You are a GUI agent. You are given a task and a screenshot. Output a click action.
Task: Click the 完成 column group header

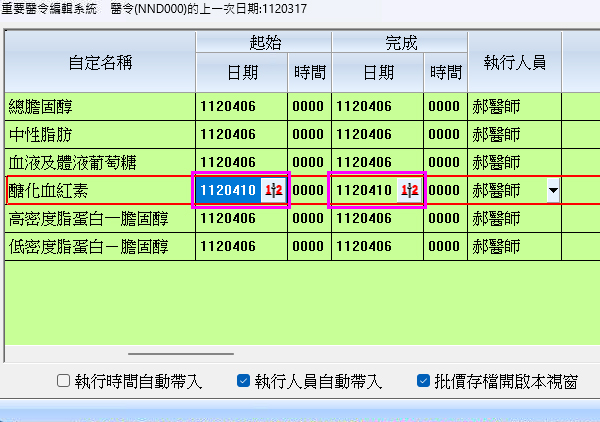pos(399,43)
